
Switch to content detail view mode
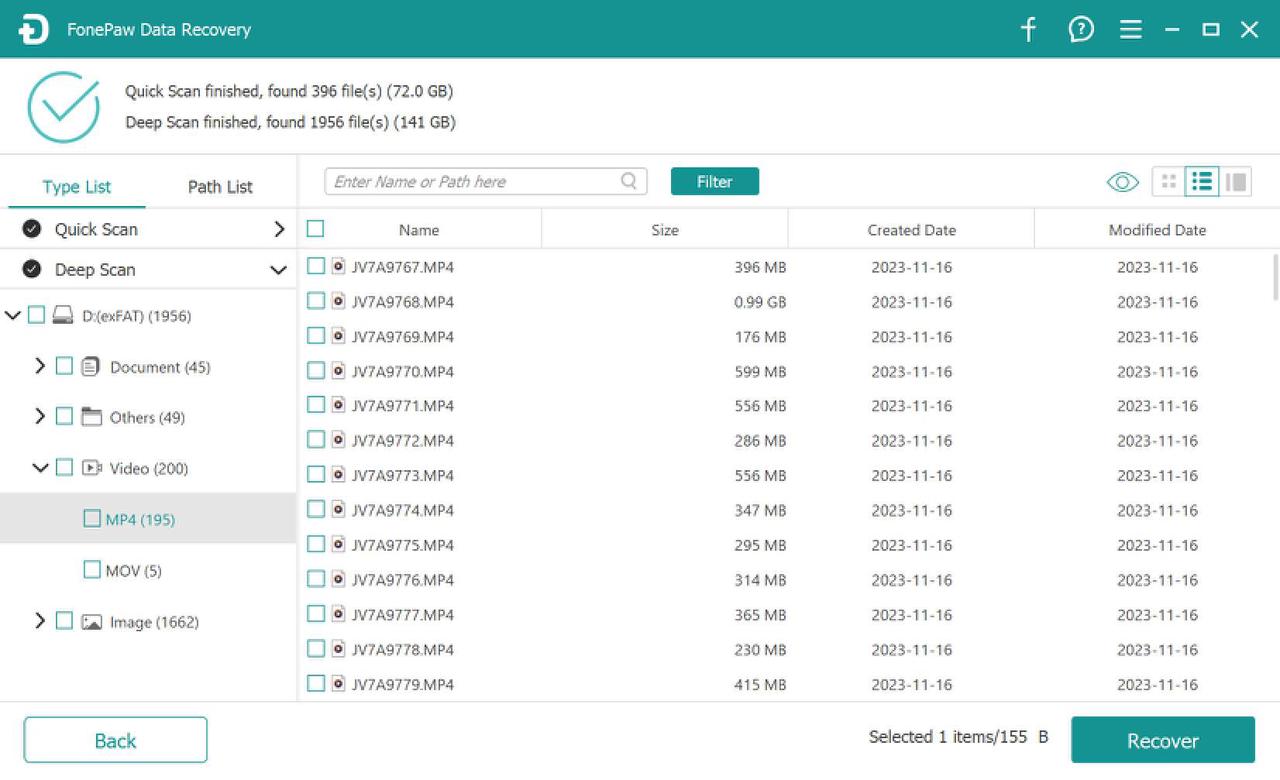pos(1236,182)
